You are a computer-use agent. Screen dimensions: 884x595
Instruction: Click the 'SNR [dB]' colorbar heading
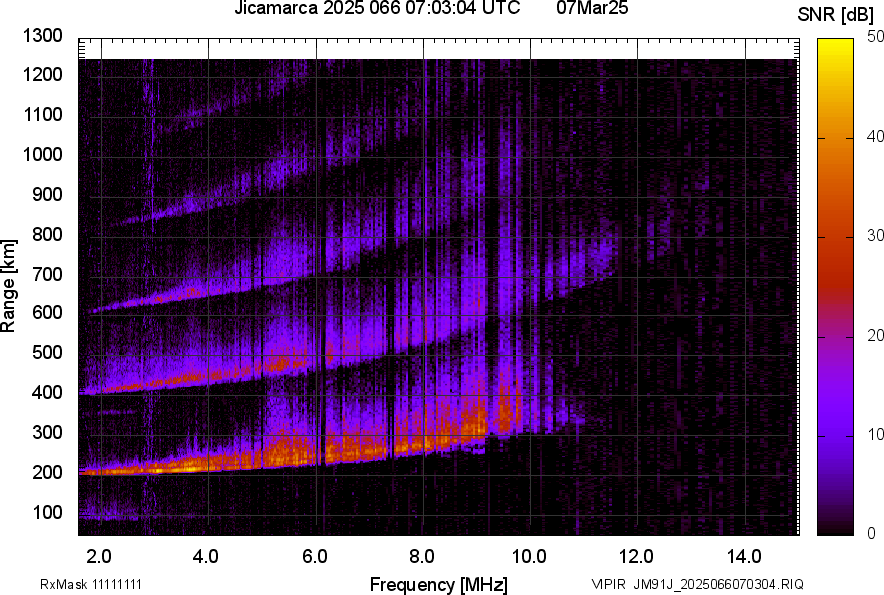[836, 15]
